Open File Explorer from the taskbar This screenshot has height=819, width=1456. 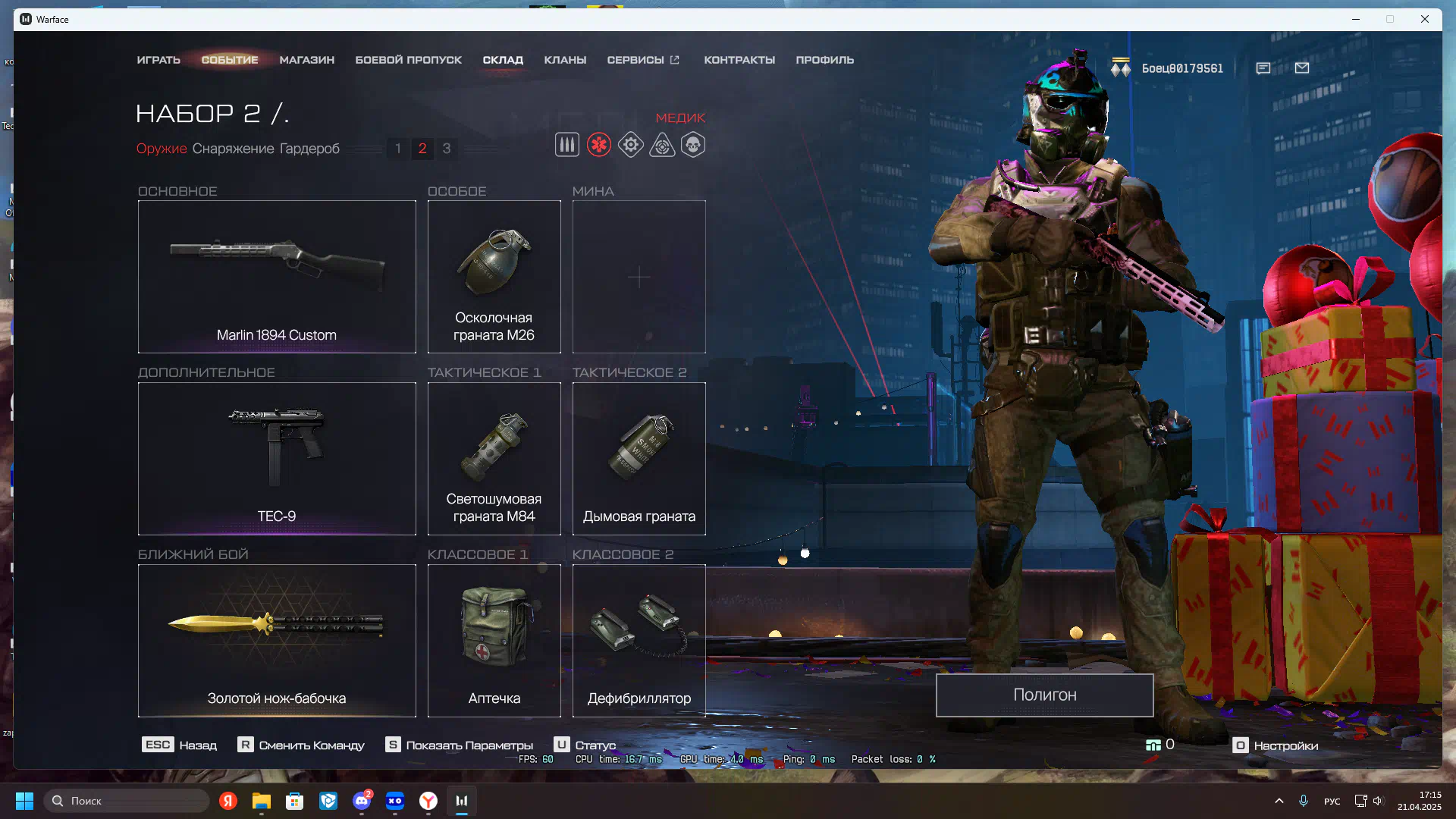tap(262, 801)
